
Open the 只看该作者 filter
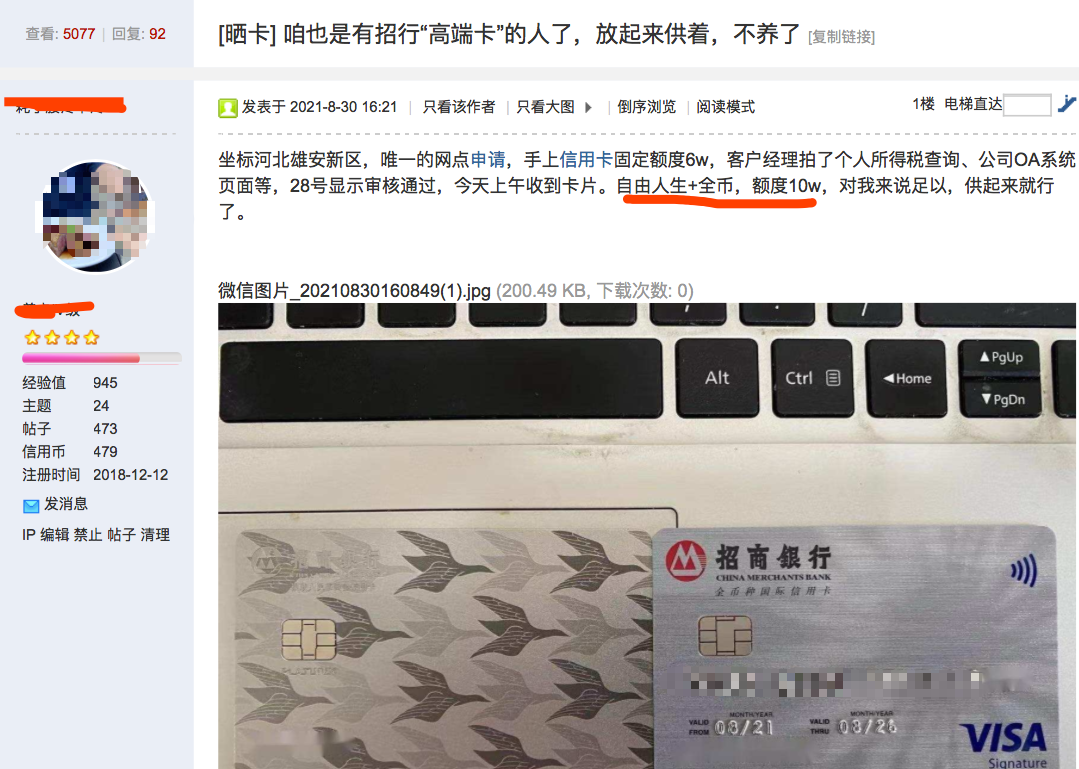459,107
